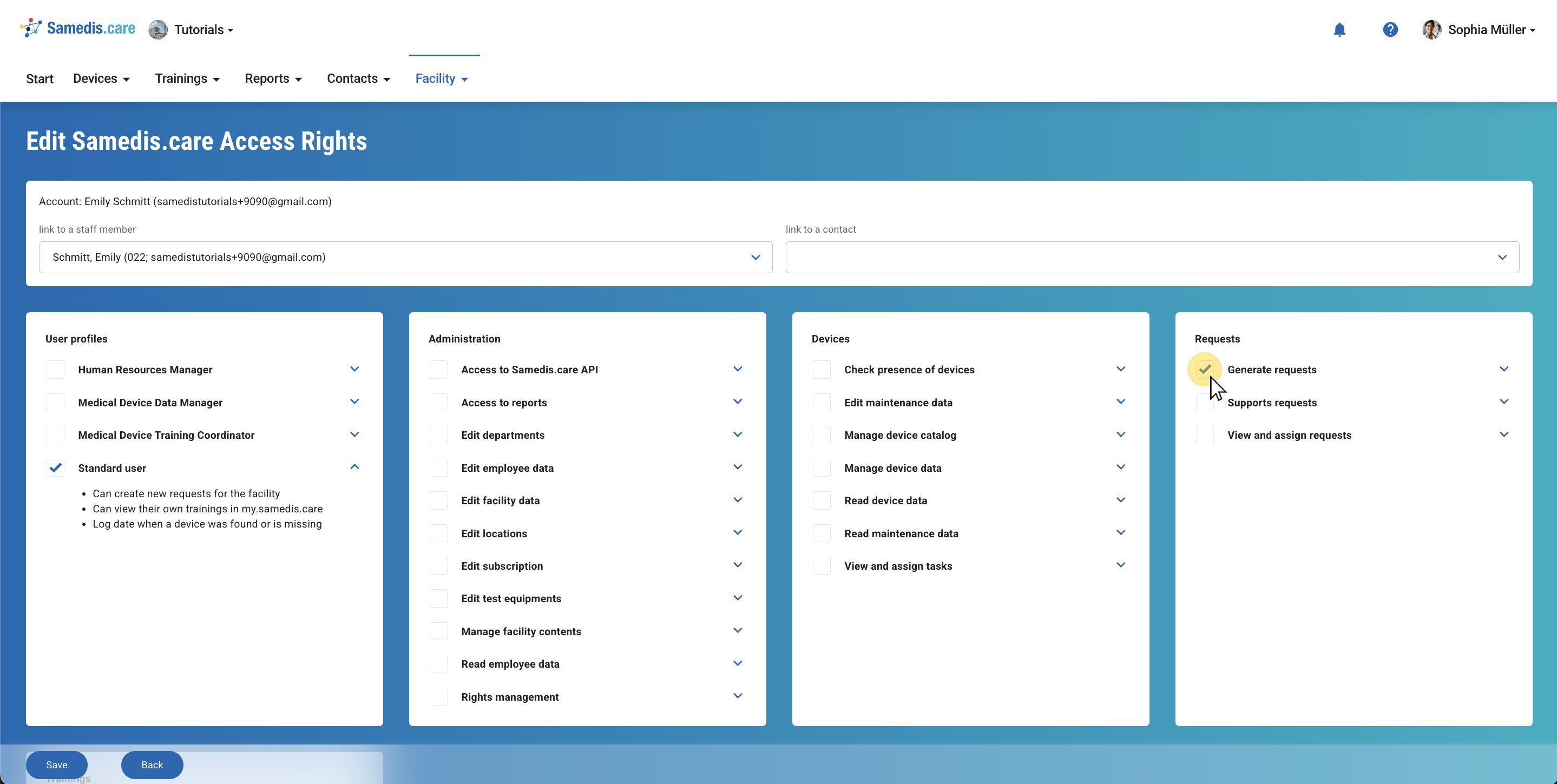
Task: Enable the Edit locations right
Action: point(439,533)
